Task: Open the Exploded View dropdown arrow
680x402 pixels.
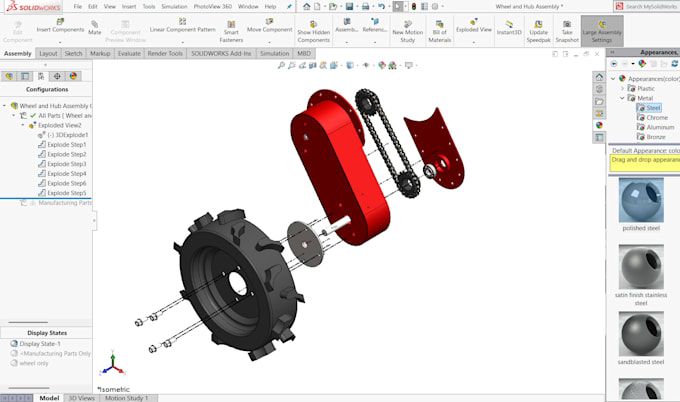Action: click(474, 42)
